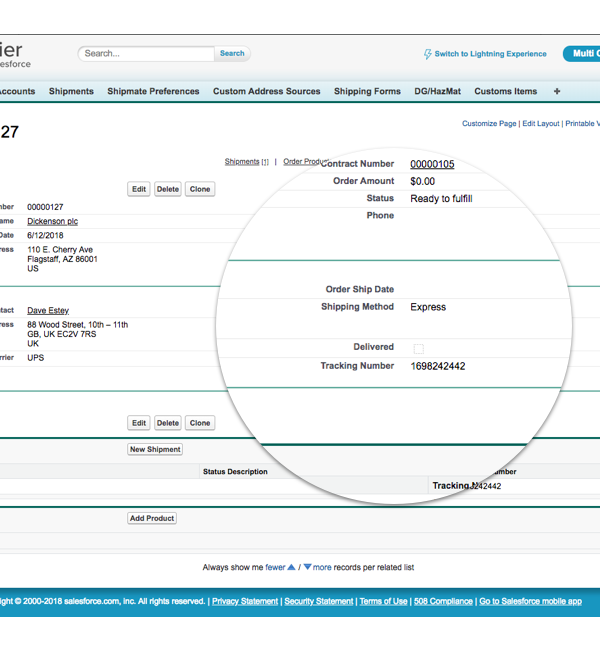Open the Customize Page link
600x650 pixels.
[x=489, y=124]
